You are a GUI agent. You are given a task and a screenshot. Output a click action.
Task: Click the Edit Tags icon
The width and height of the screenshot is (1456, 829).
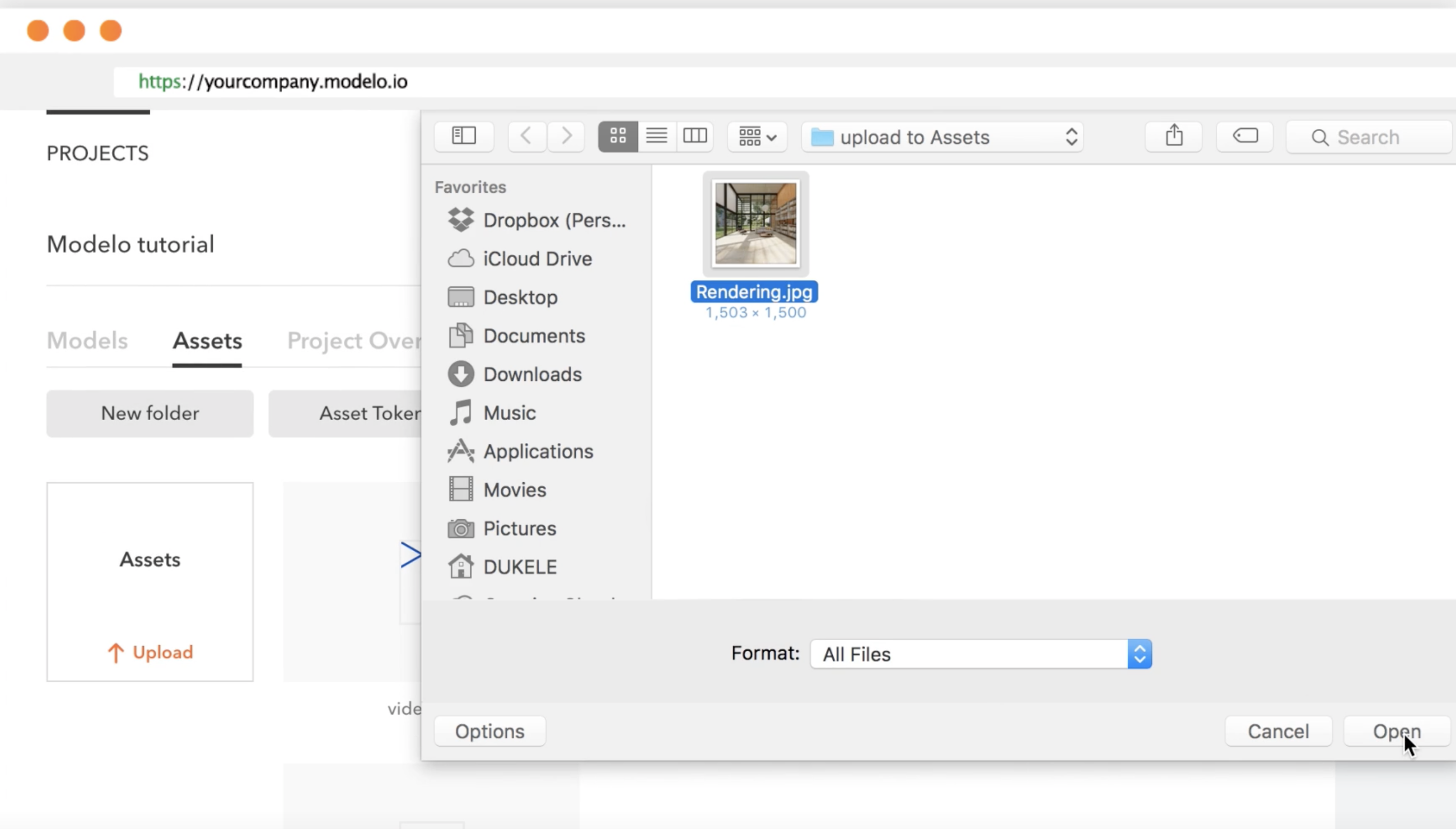tap(1244, 136)
